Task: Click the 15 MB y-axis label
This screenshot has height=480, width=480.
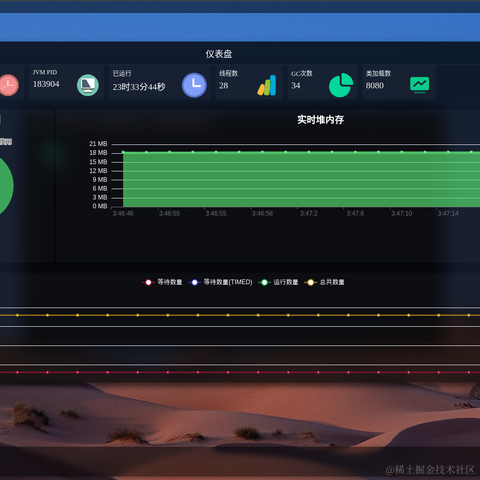Action: (98, 162)
